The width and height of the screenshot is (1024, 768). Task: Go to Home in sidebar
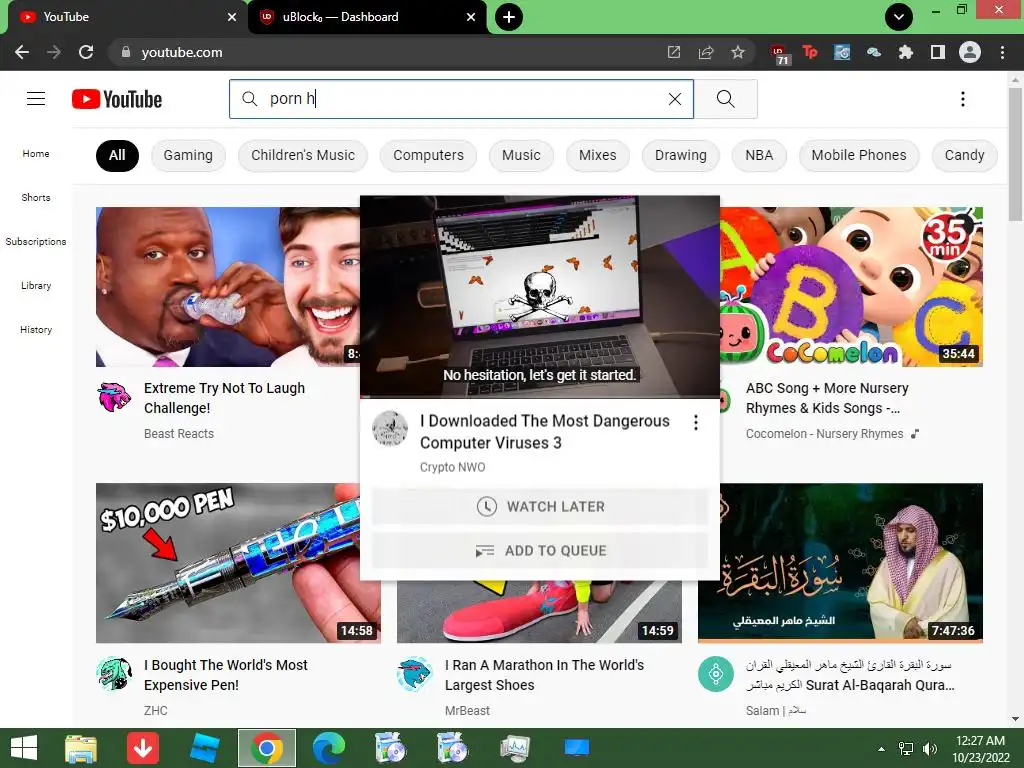[x=36, y=153]
